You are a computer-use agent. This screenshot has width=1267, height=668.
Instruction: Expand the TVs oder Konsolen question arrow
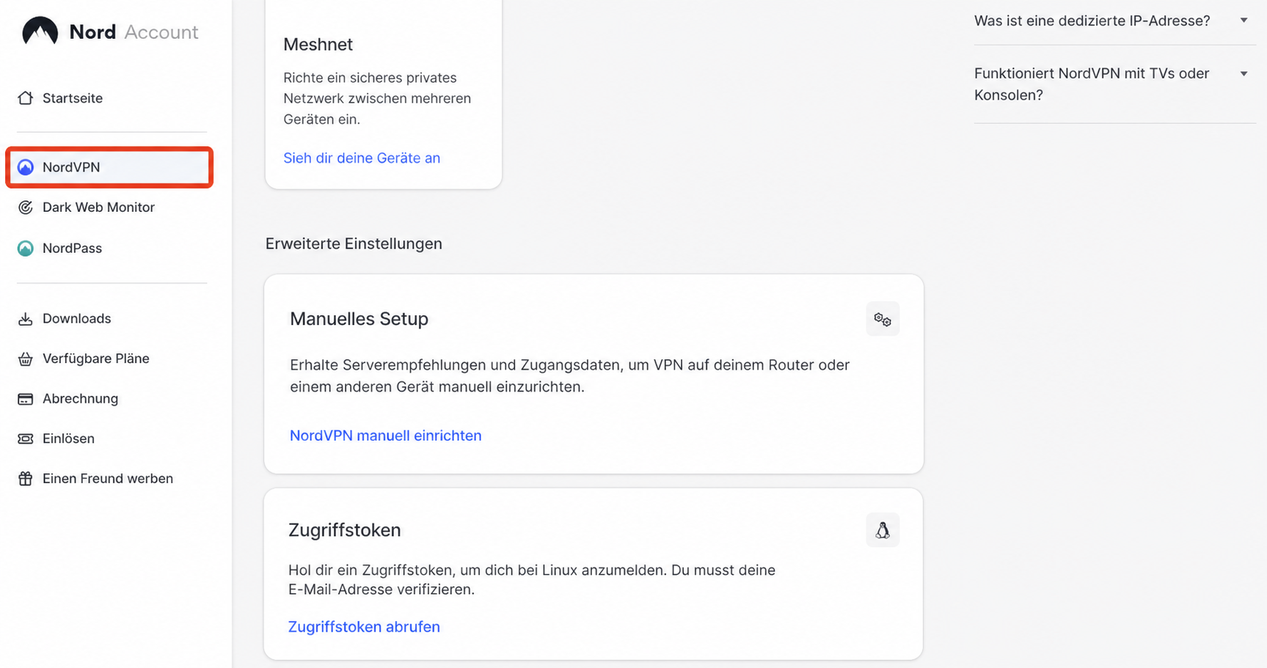click(1244, 74)
